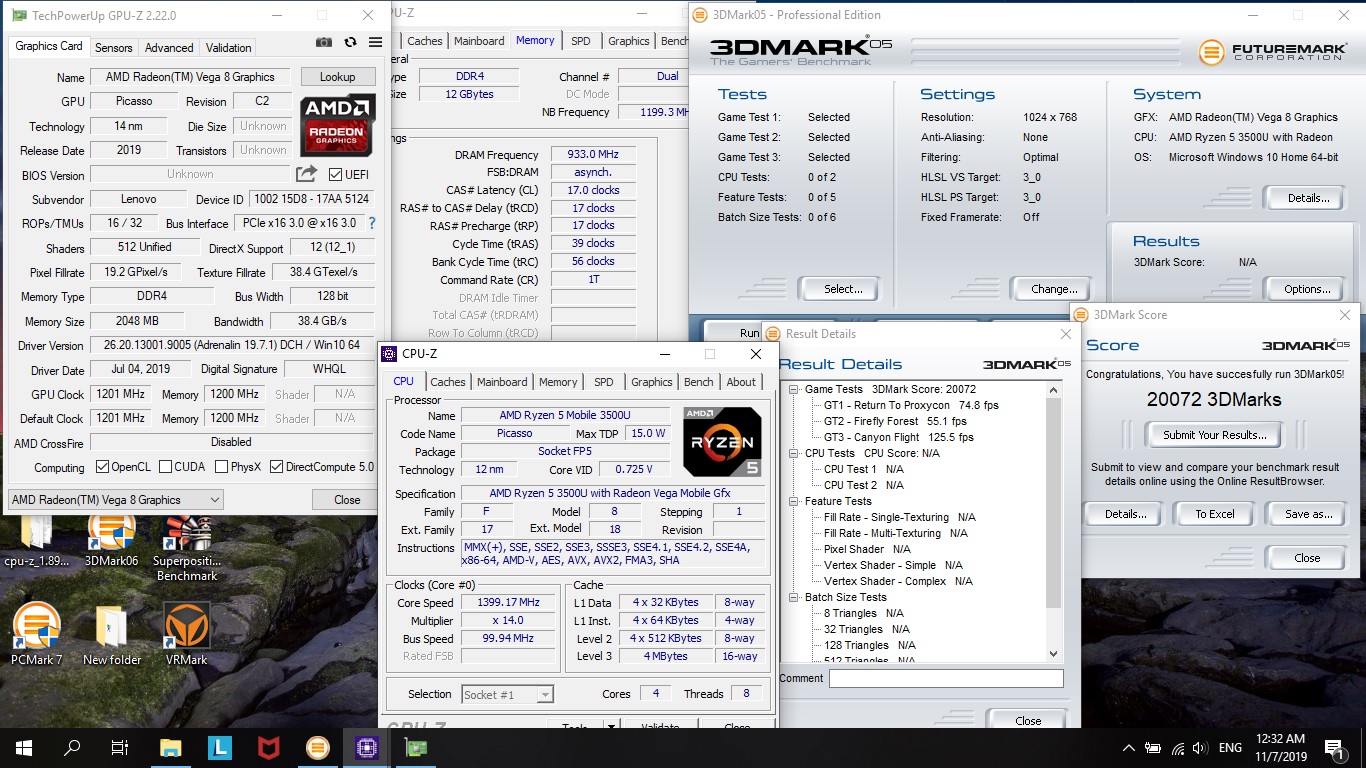Screen dimensions: 1366x768
Task: Select the GT3 - Canyon Flight result row
Action: (898, 437)
